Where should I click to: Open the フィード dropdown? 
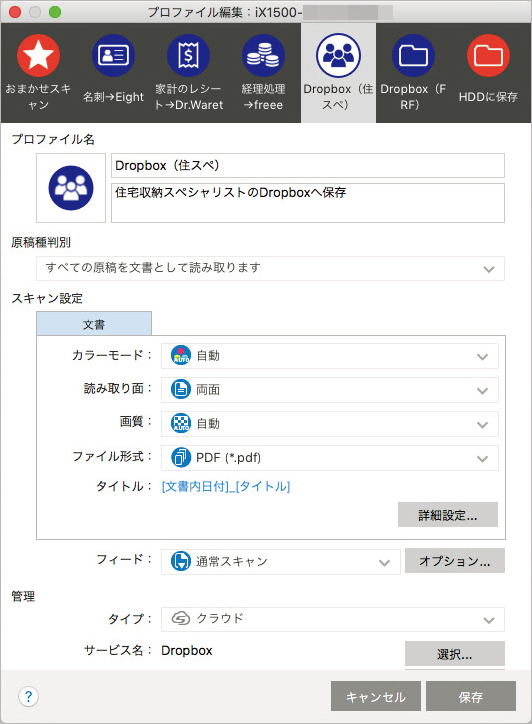pyautogui.click(x=280, y=561)
